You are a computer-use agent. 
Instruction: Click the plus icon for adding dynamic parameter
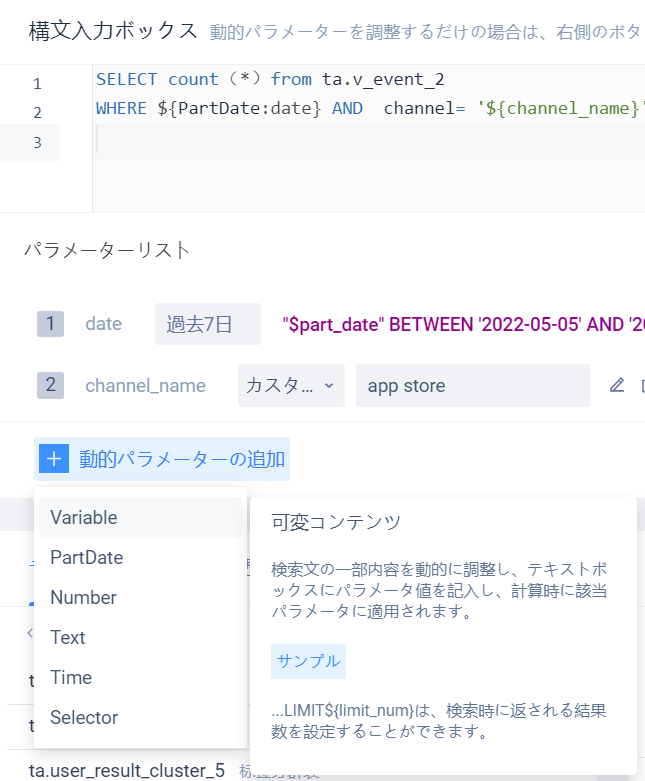point(54,459)
